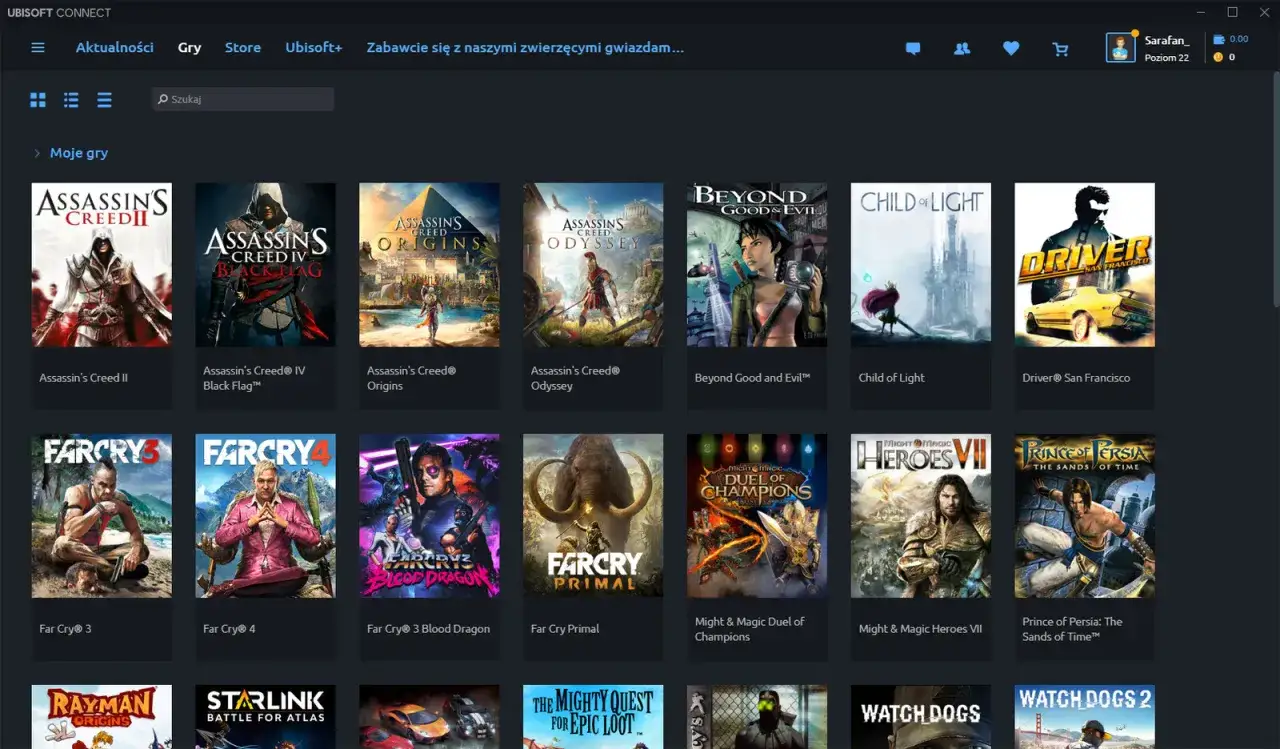1280x749 pixels.
Task: Open Beyond Good and Evil cover
Action: pyautogui.click(x=757, y=264)
